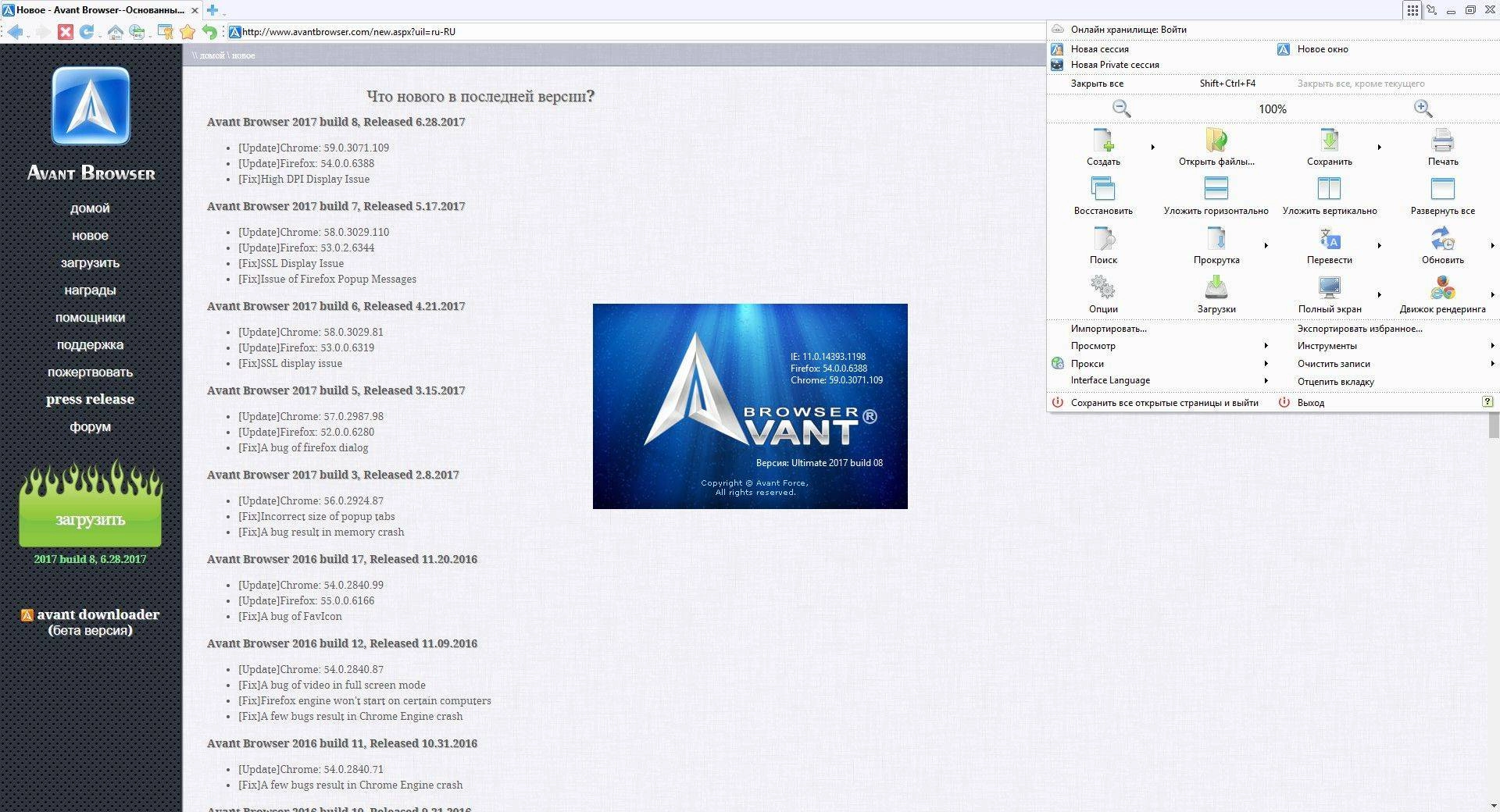
Task: Select Онлайн хранилище: Войти
Action: click(1128, 30)
